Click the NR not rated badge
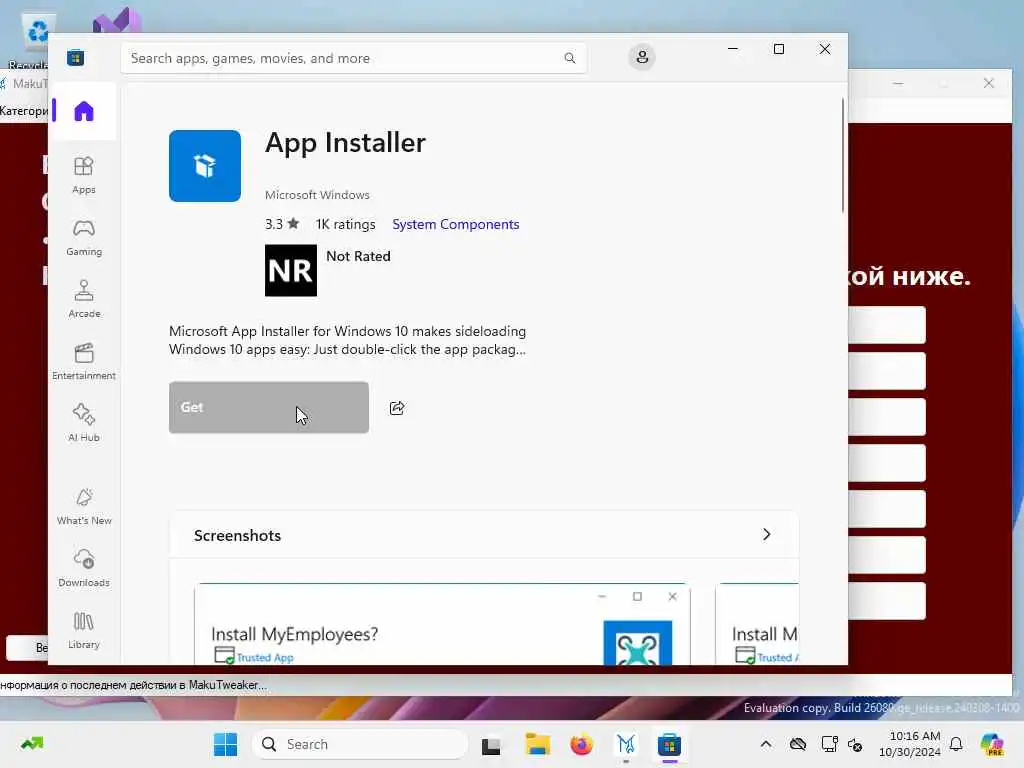This screenshot has height=768, width=1024. 291,270
